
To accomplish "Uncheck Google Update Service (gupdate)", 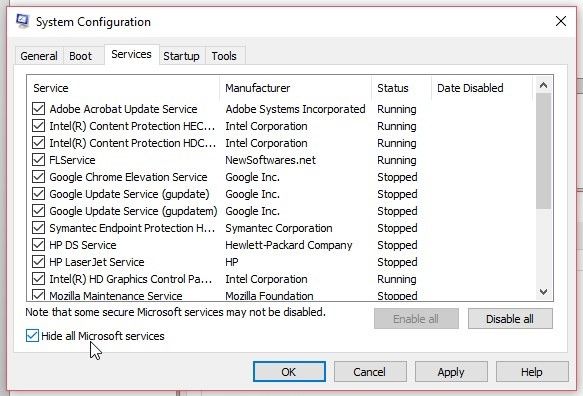I will [x=38, y=194].
